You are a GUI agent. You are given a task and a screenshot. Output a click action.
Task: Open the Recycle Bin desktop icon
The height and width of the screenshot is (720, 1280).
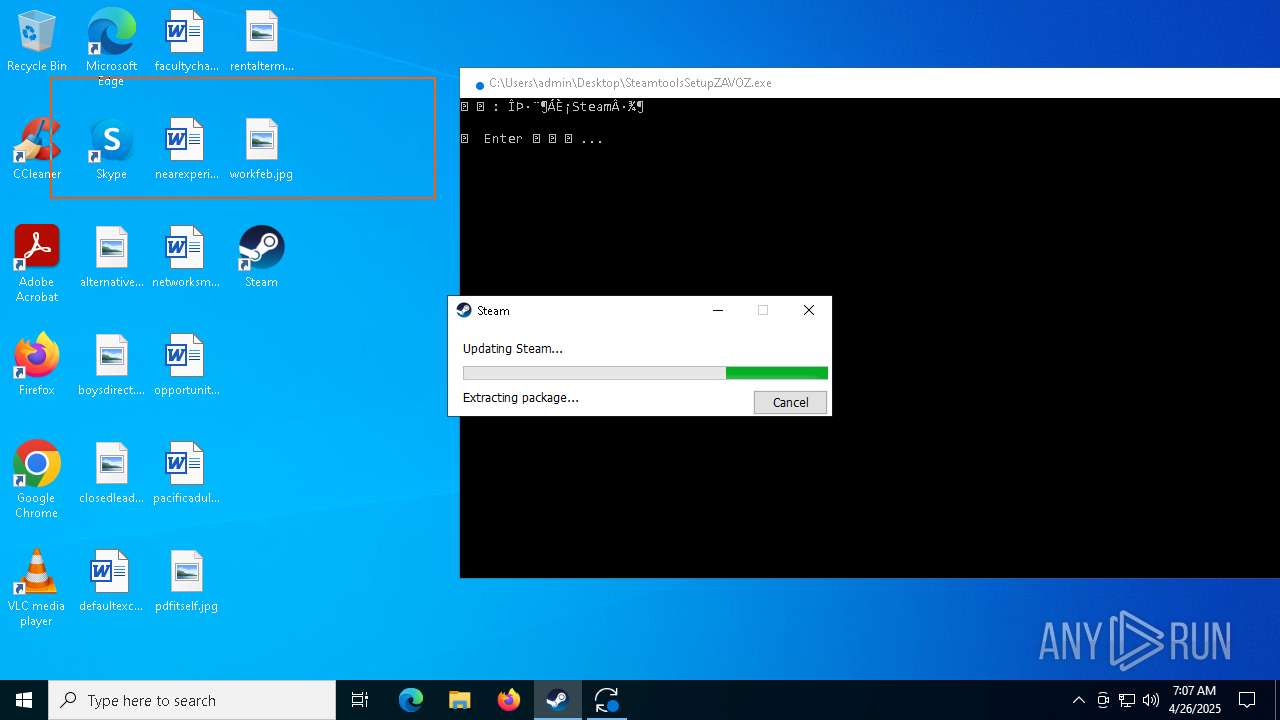(x=37, y=41)
